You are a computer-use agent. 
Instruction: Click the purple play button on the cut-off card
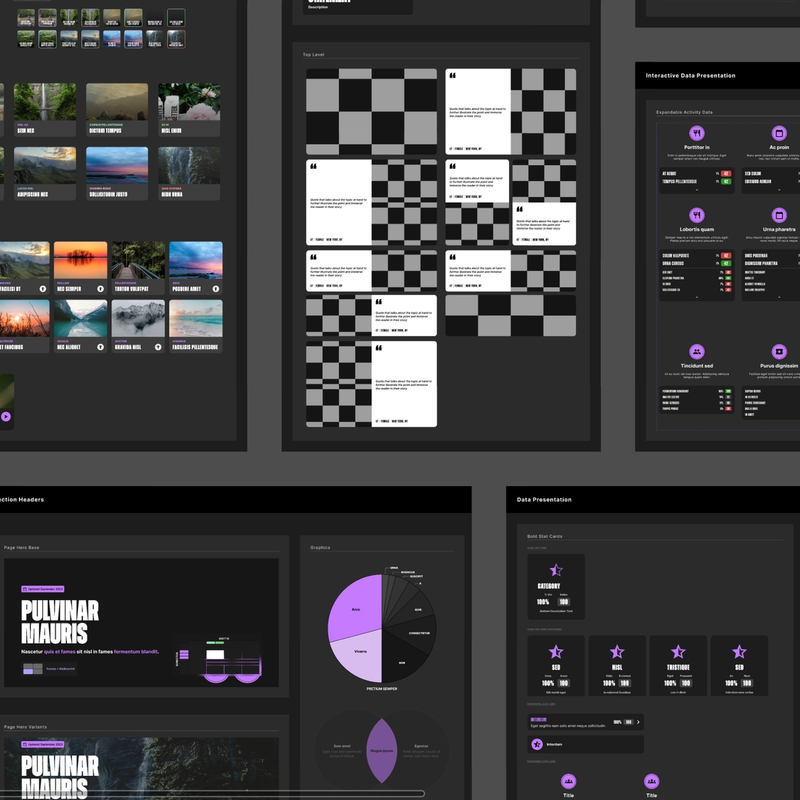click(x=6, y=416)
